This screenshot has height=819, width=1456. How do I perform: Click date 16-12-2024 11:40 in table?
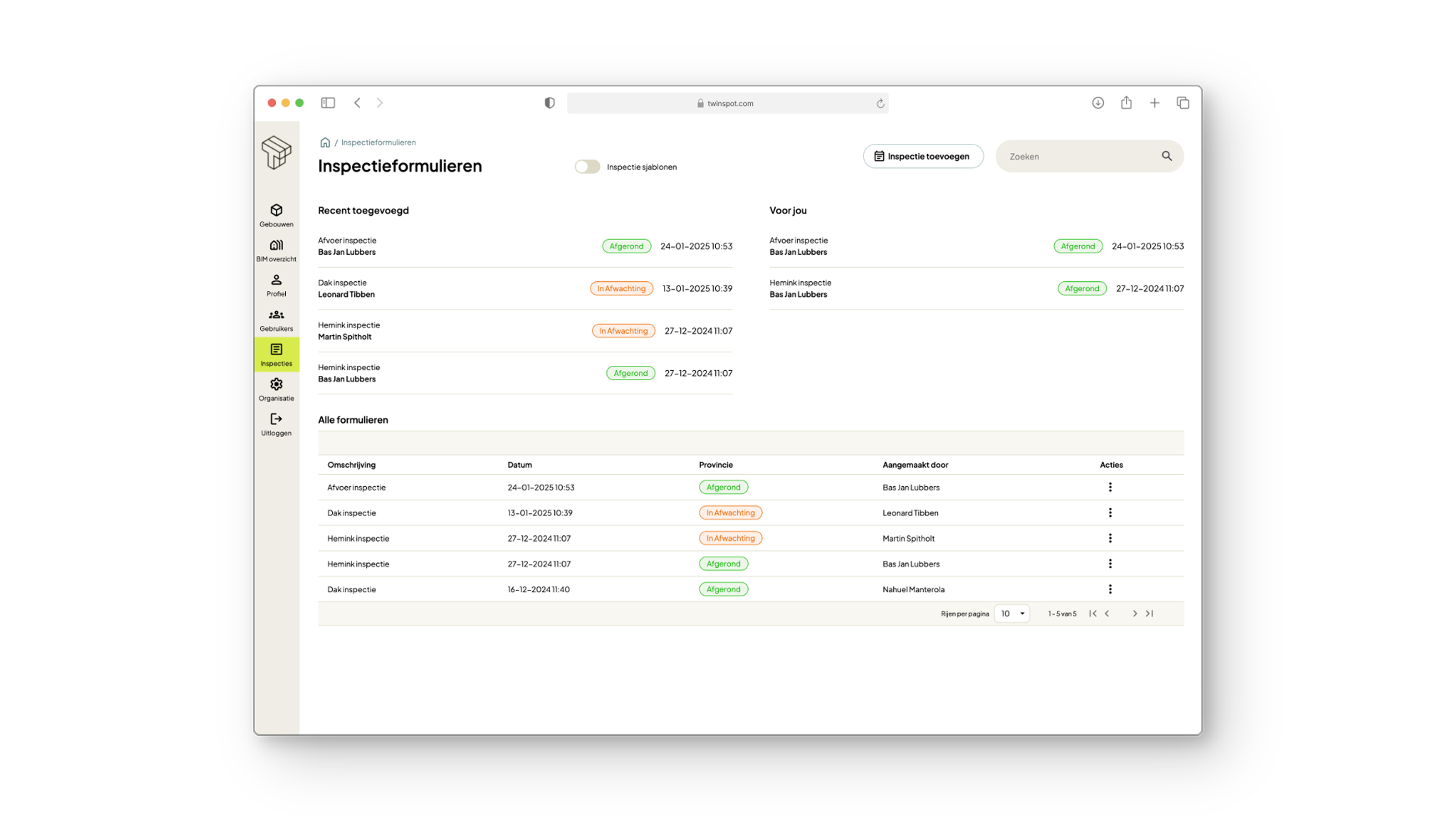[x=538, y=589]
